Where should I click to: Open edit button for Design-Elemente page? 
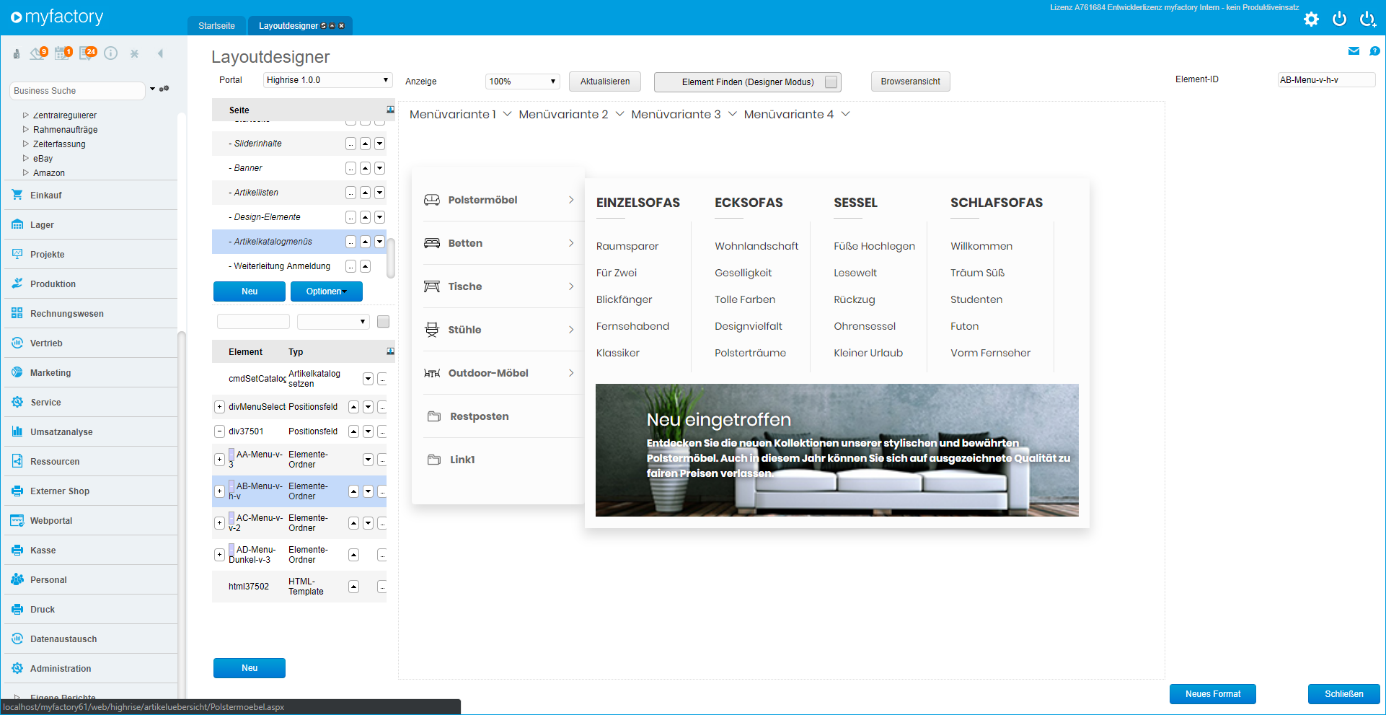(351, 217)
